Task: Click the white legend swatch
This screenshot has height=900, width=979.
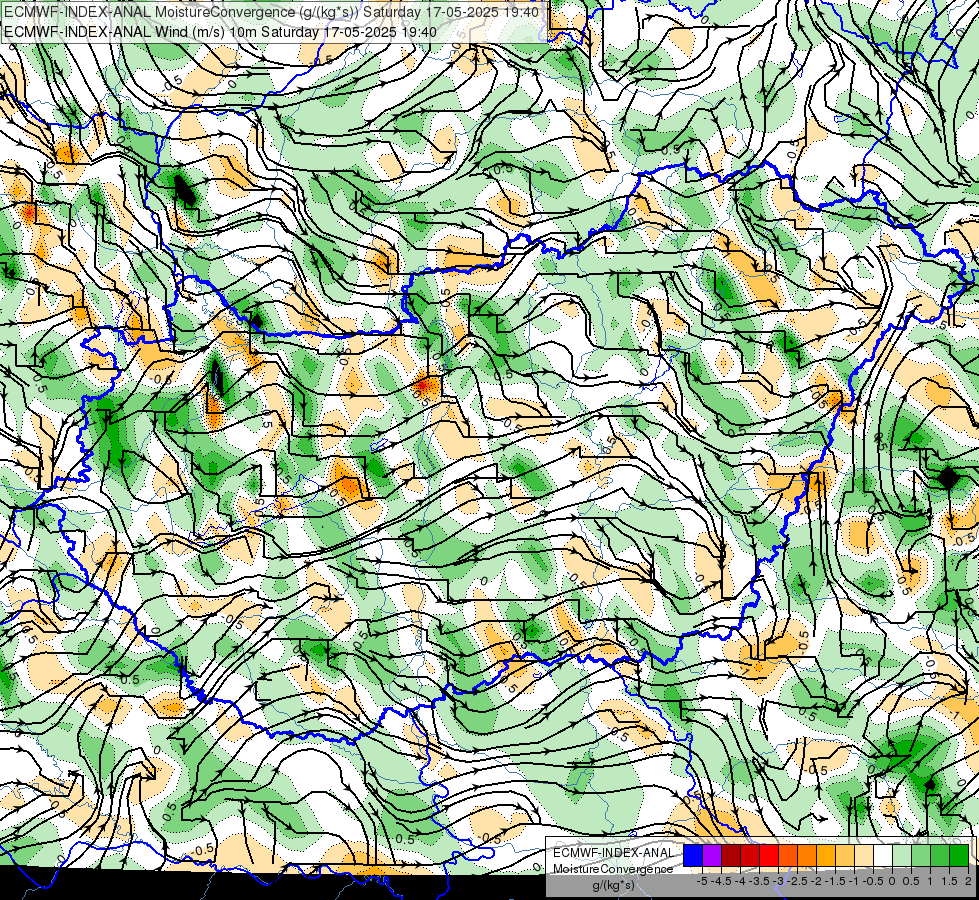Action: (x=883, y=856)
